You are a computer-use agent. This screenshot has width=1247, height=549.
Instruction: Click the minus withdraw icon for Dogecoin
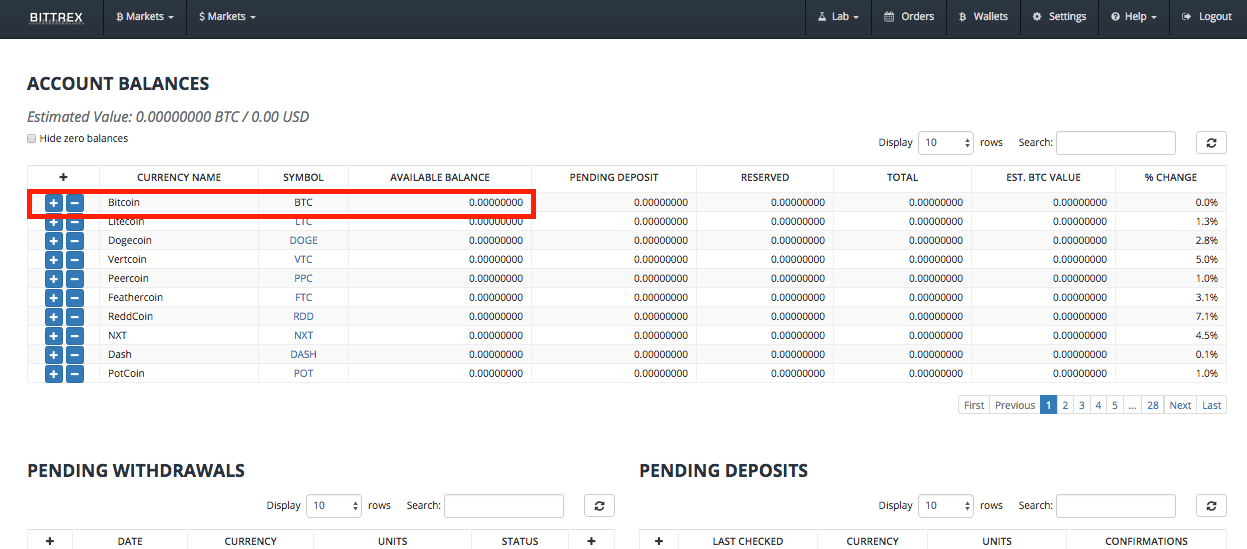pyautogui.click(x=75, y=241)
